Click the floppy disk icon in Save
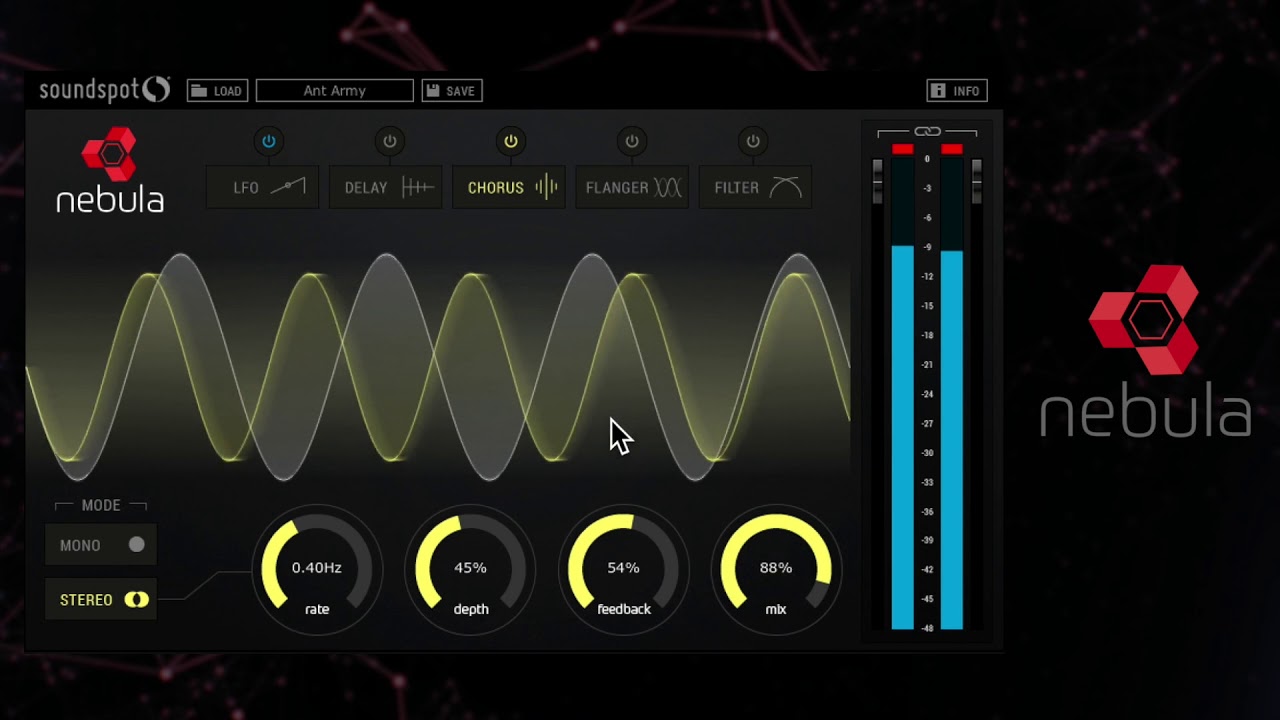 433,91
